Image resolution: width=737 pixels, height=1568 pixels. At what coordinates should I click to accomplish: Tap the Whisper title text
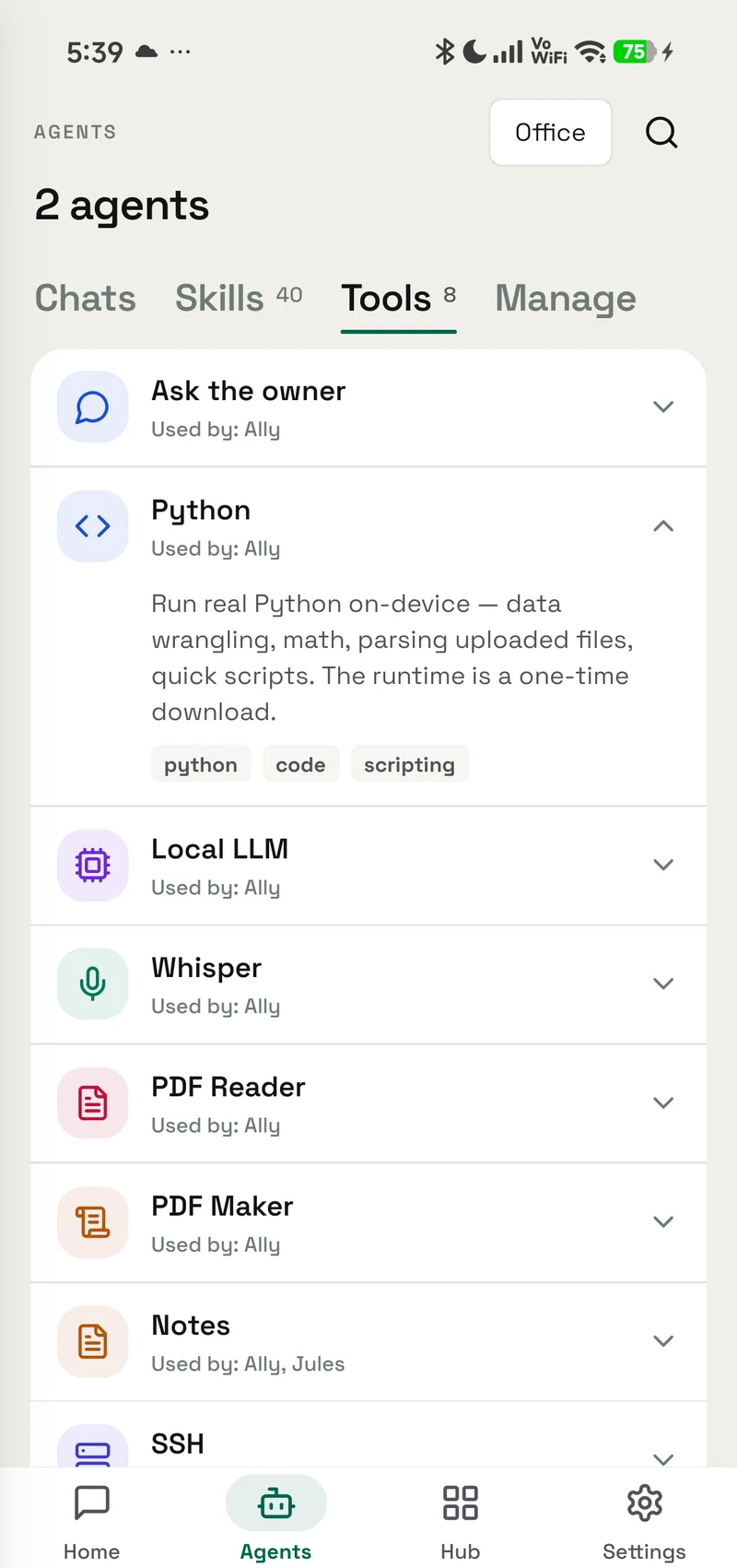[x=206, y=968]
